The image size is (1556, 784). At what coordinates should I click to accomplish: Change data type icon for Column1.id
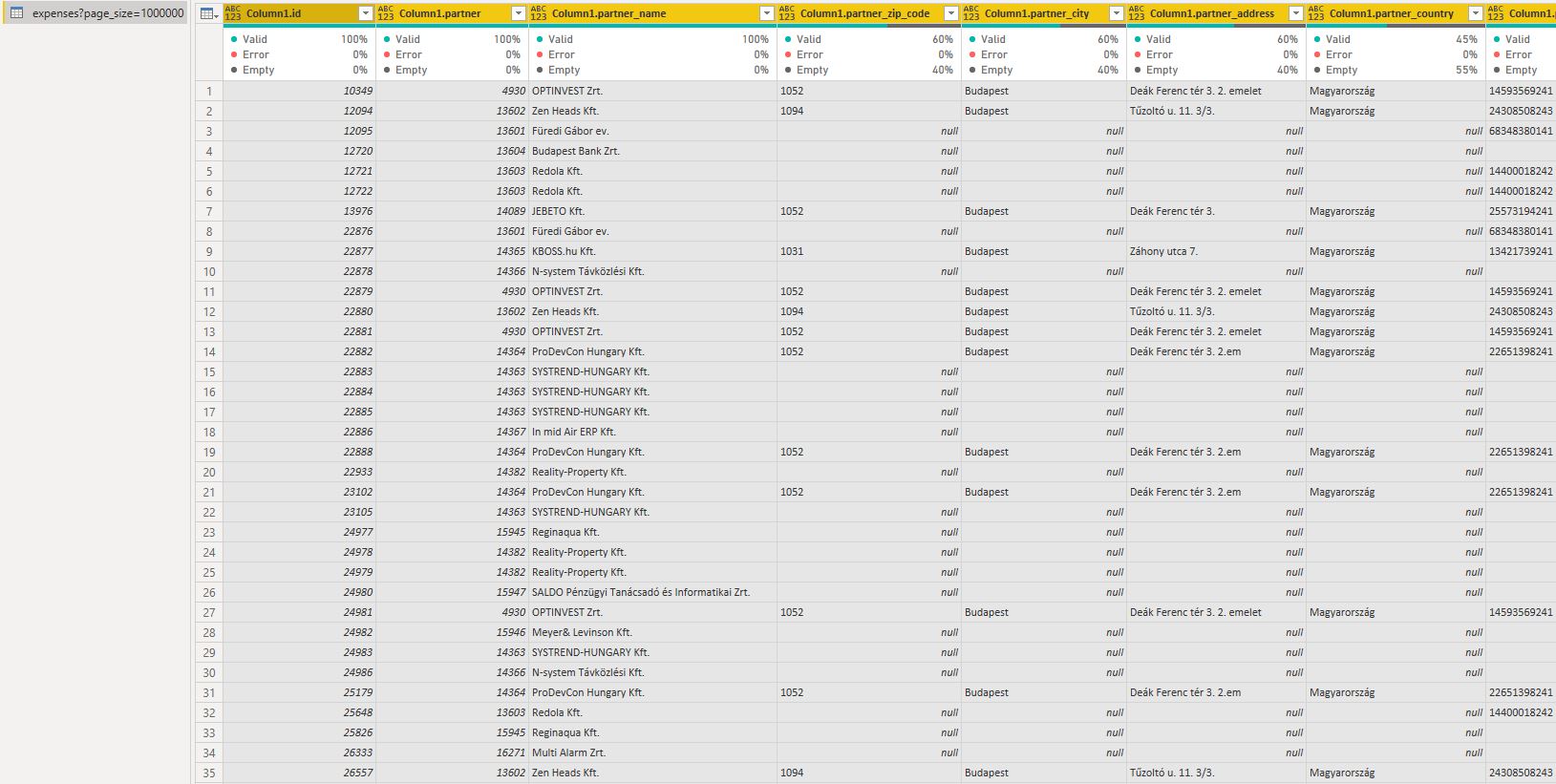[233, 13]
